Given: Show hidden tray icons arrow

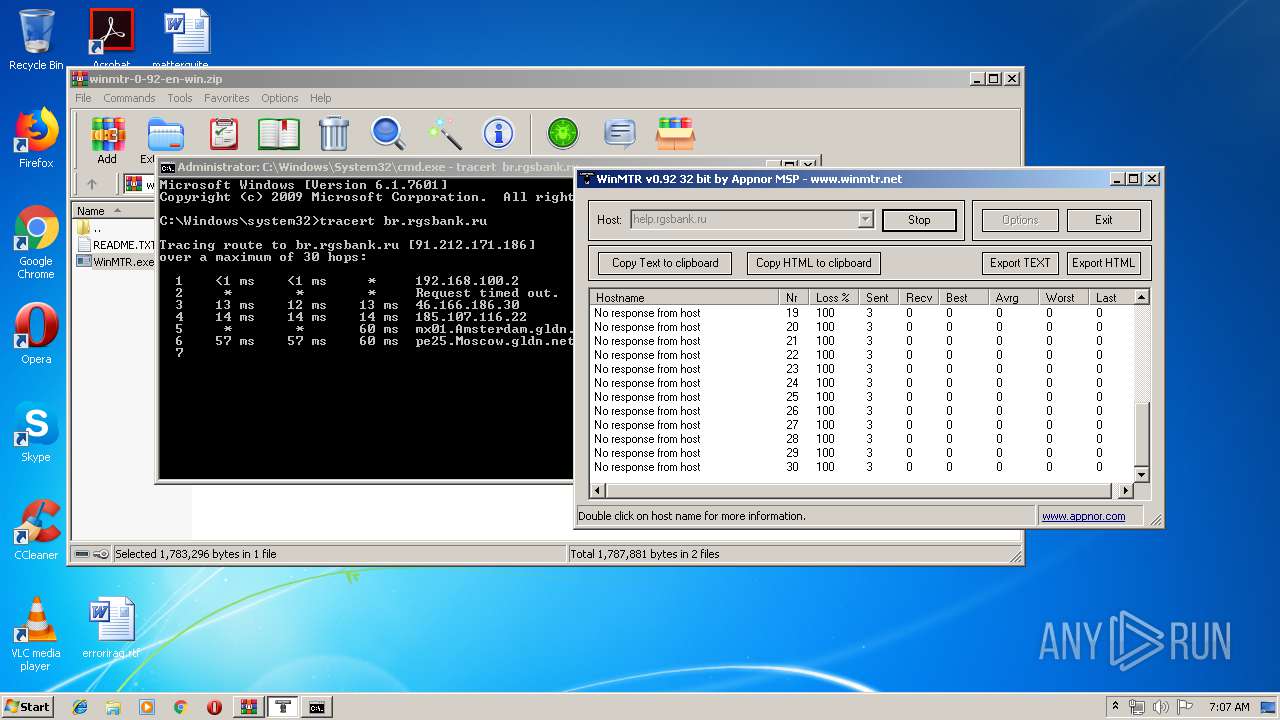Looking at the screenshot, I should 1115,707.
